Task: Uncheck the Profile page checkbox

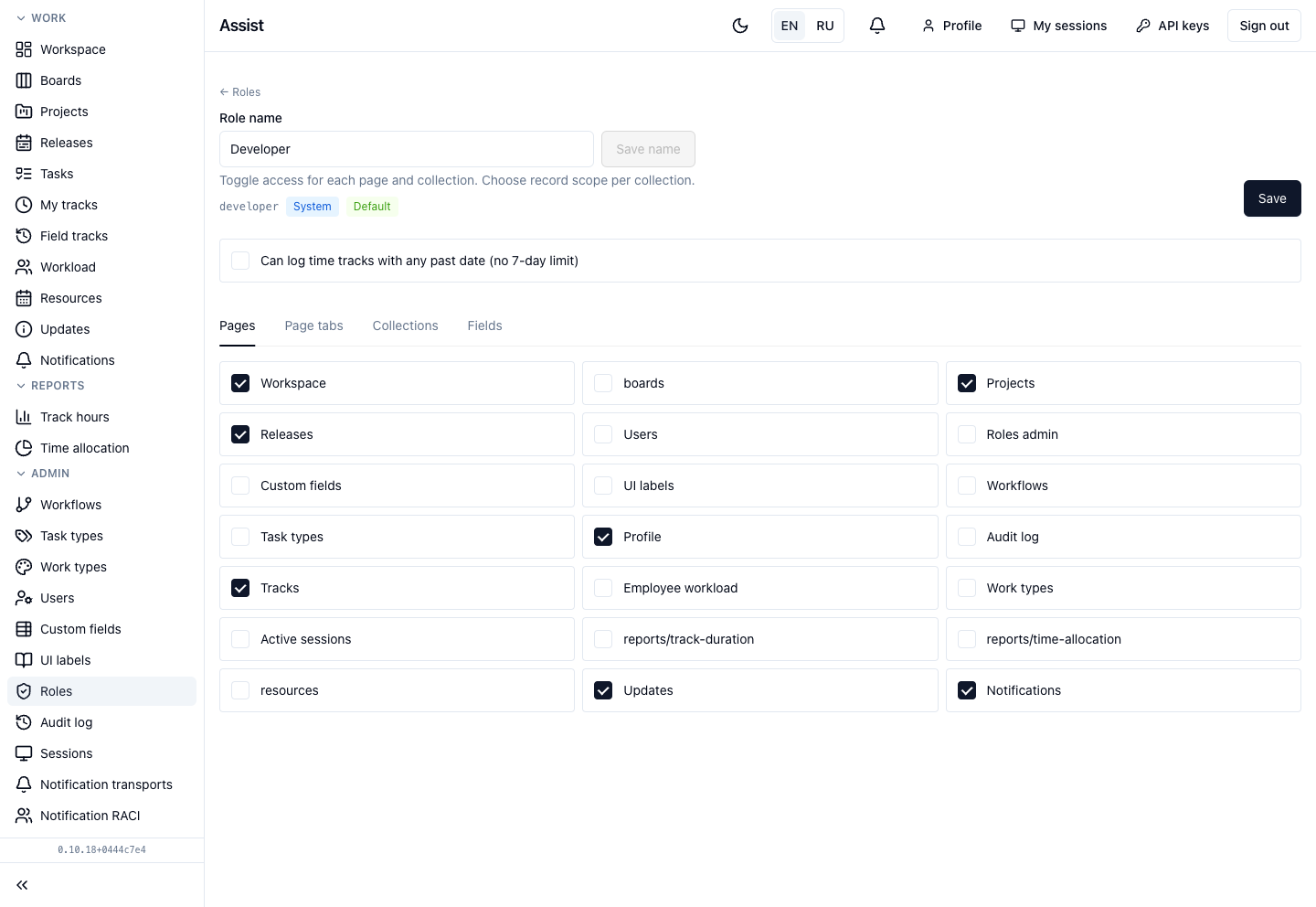Action: (x=603, y=537)
